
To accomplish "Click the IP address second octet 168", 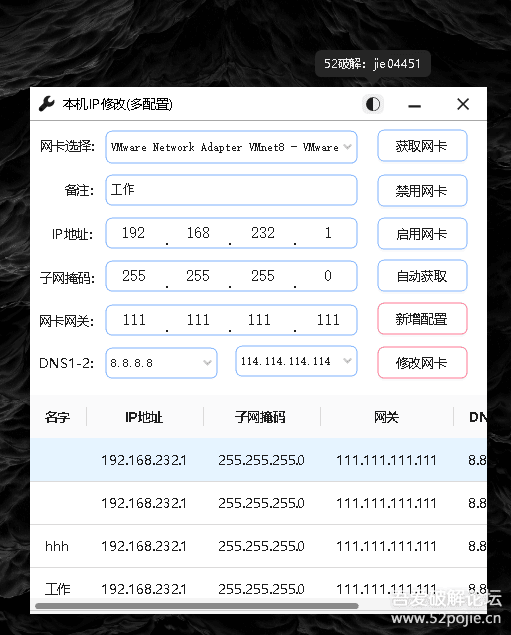I will [198, 233].
